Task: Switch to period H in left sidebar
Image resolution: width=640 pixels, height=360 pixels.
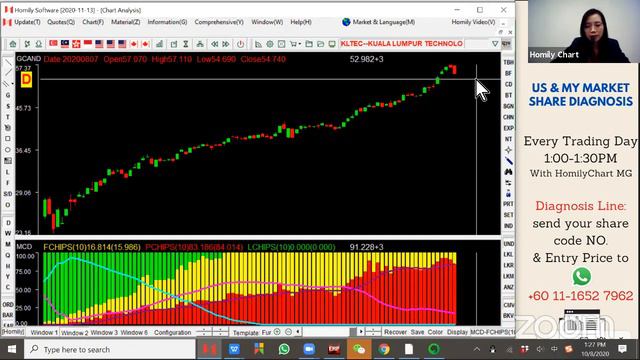Action: click(x=8, y=266)
